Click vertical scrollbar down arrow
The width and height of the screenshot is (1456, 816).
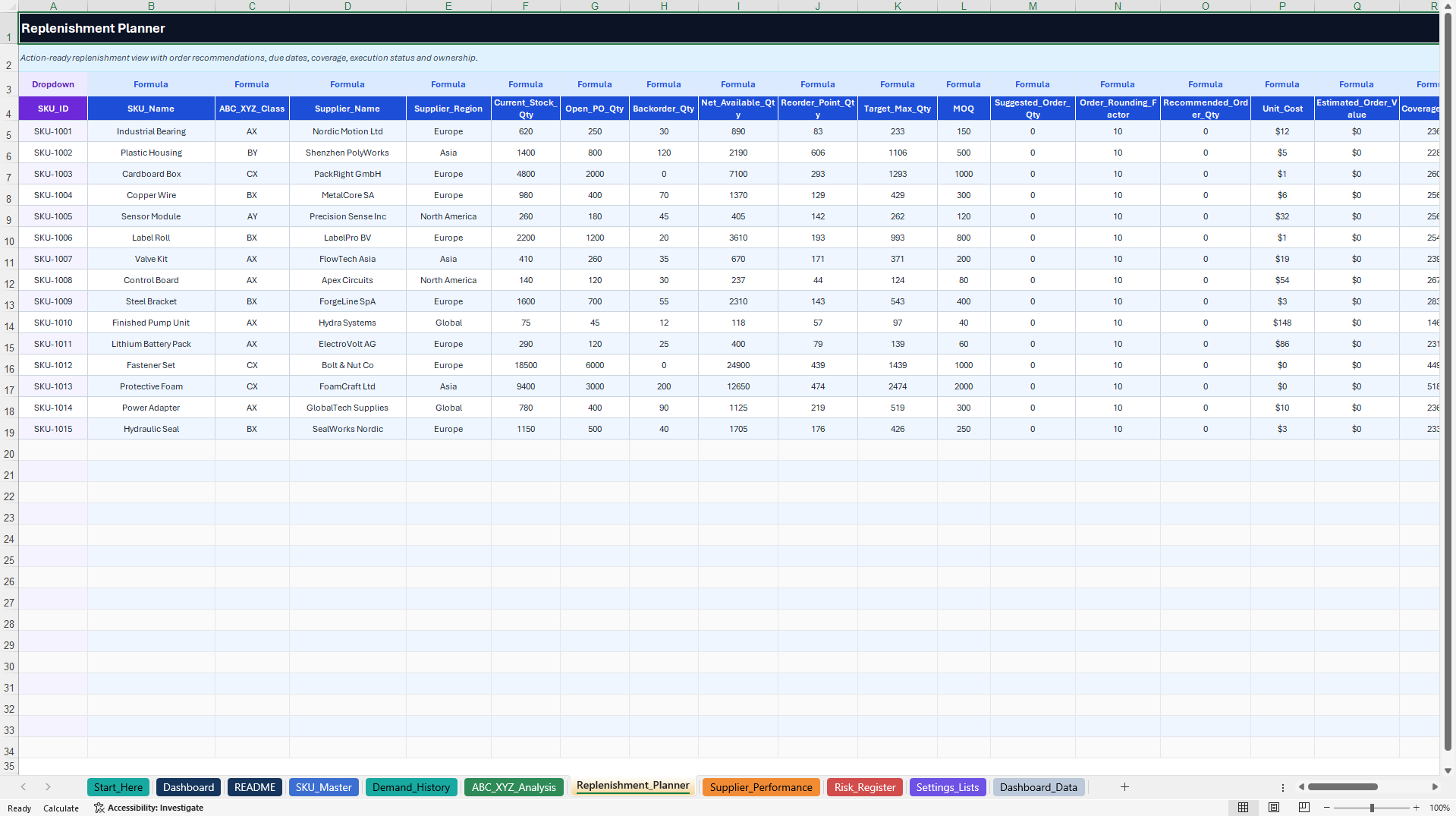pyautogui.click(x=1448, y=770)
